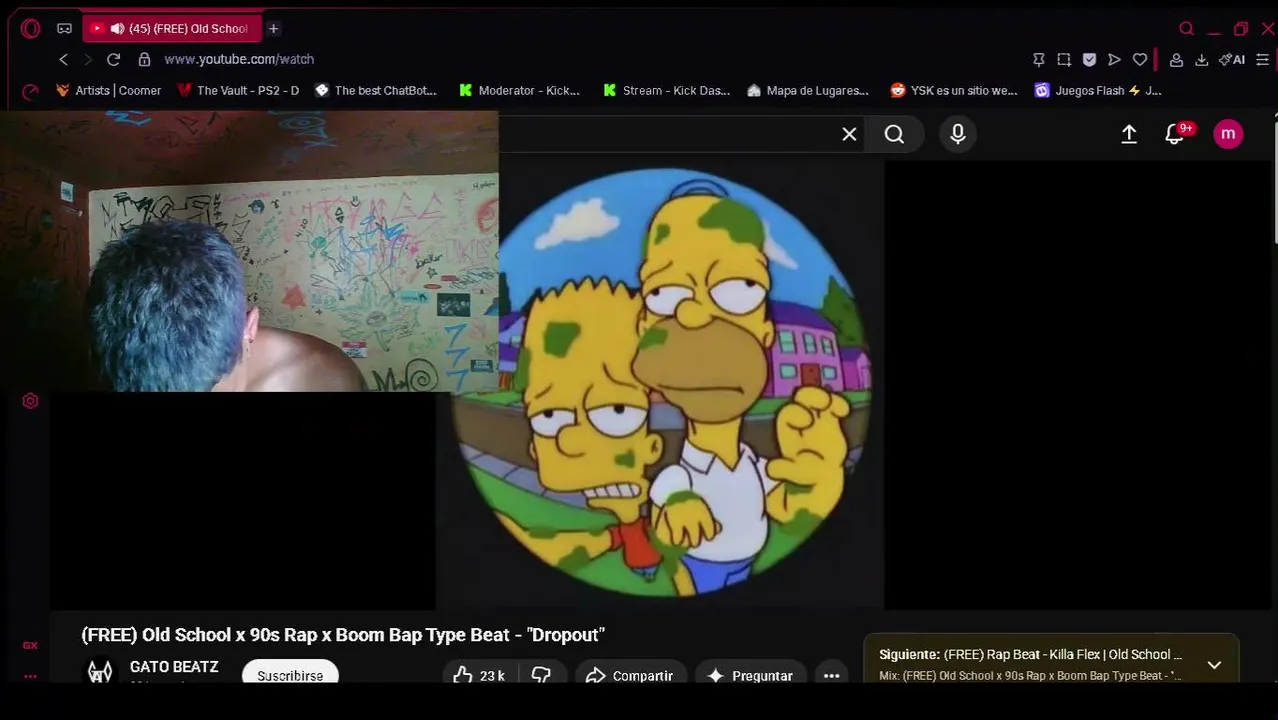The height and width of the screenshot is (720, 1278).
Task: Open the Easy Setup sliders icon
Action: point(1262,60)
